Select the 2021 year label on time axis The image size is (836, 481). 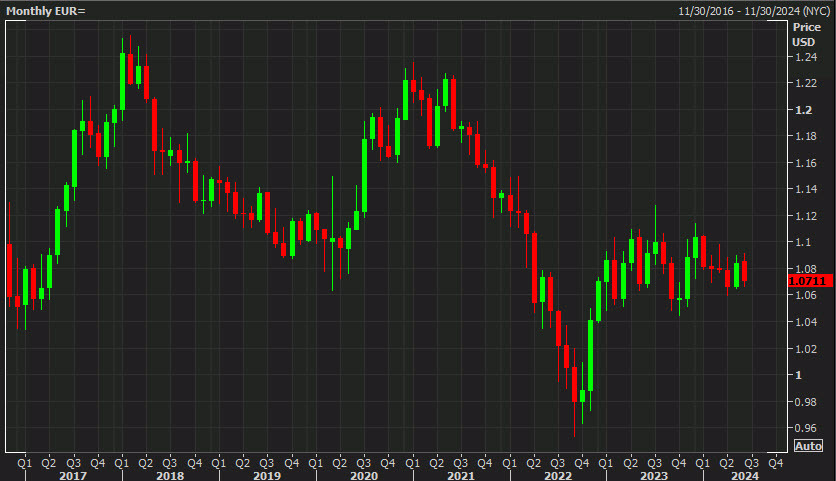461,476
